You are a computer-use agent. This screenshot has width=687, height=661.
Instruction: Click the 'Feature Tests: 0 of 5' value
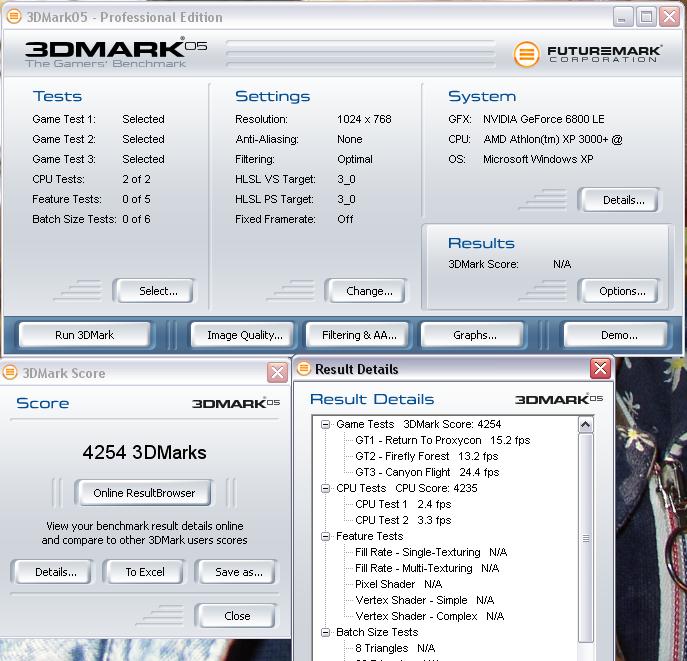(136, 199)
